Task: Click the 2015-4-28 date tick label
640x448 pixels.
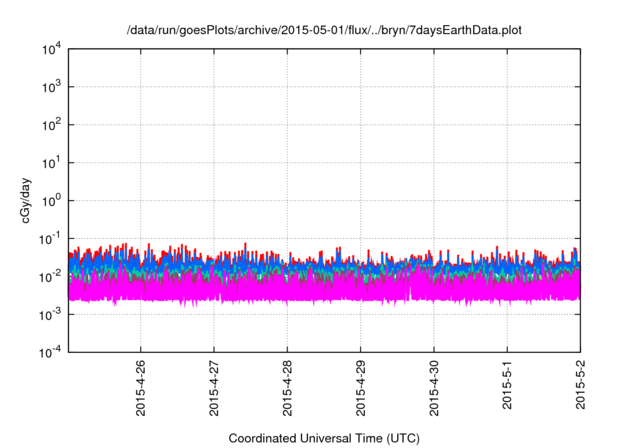Action: 287,388
